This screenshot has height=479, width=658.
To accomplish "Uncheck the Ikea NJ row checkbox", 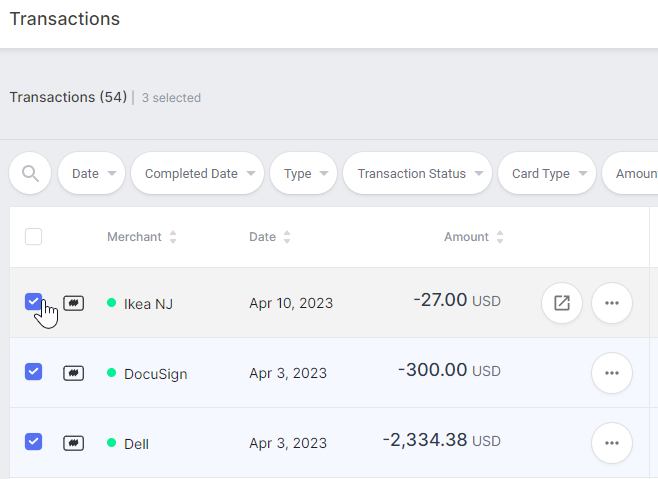I will [x=34, y=301].
